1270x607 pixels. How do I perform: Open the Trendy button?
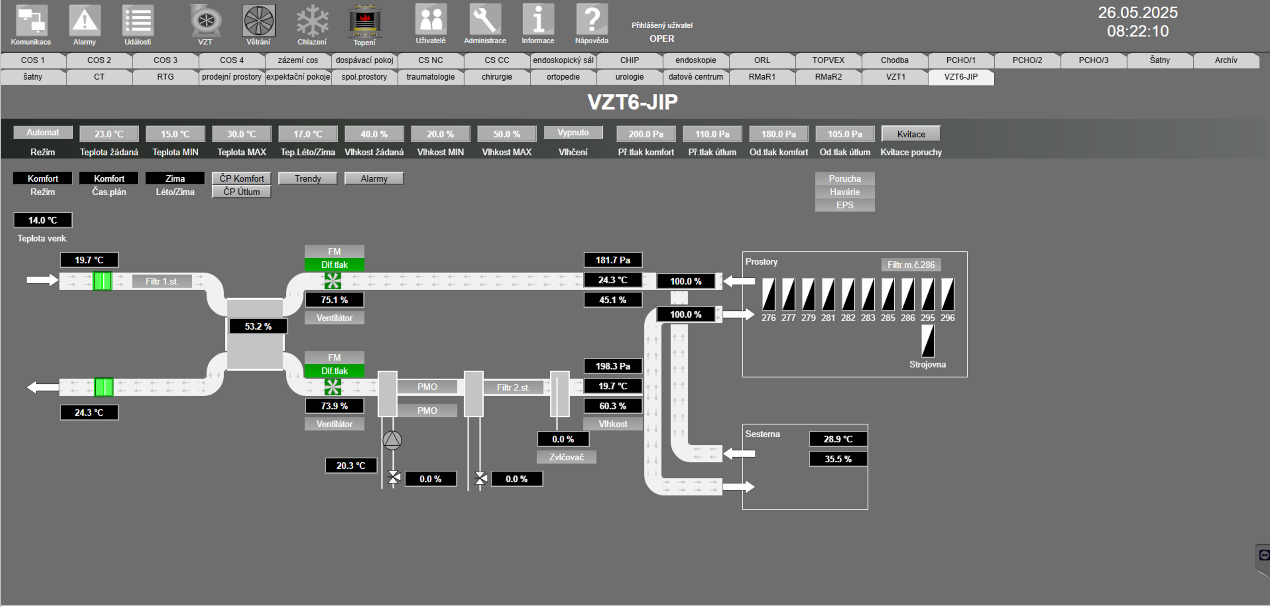pos(307,178)
